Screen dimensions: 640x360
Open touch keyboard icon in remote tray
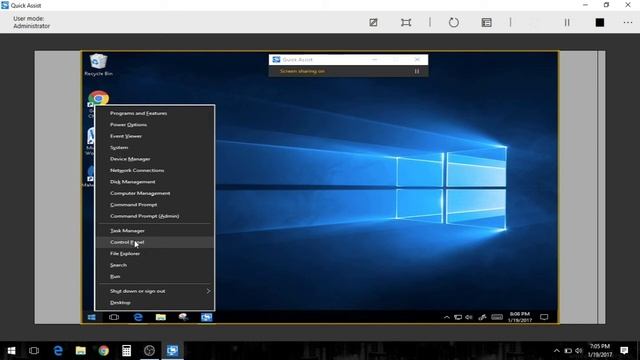[x=497, y=317]
